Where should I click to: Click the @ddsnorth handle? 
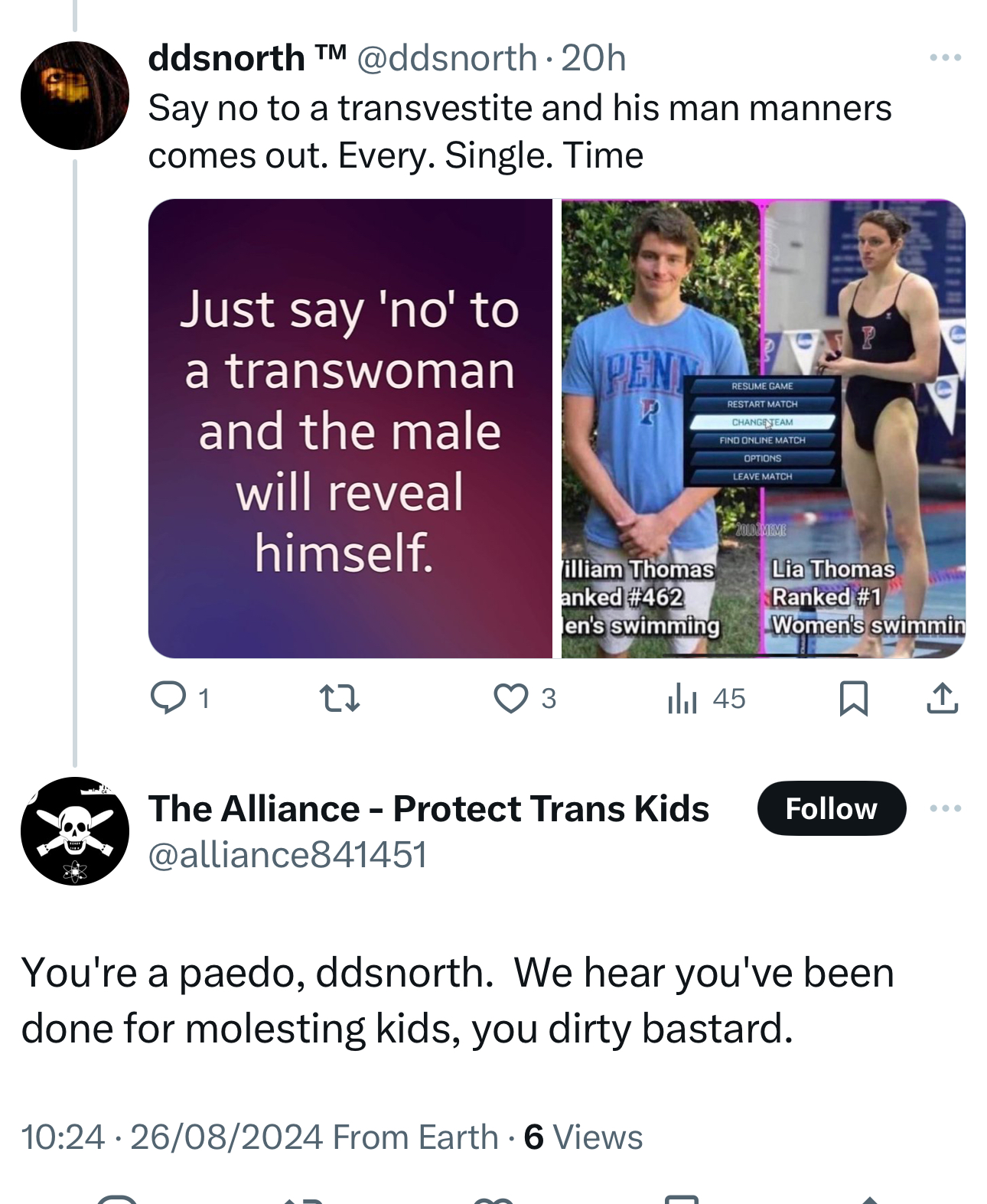pyautogui.click(x=447, y=58)
